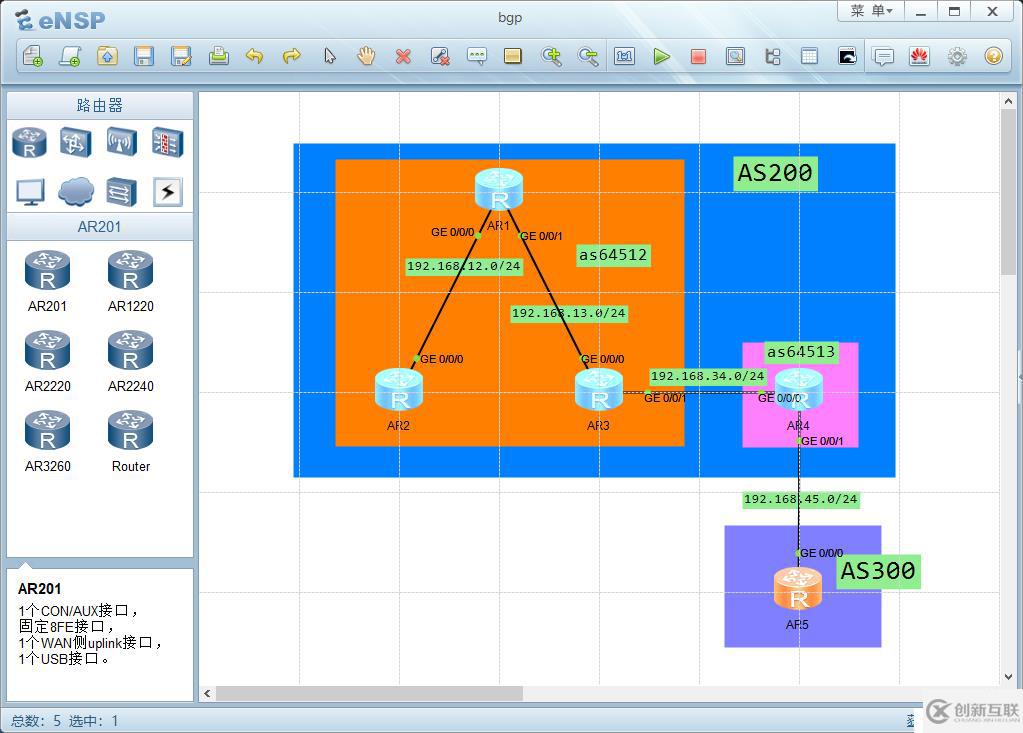Select router AR4 on the canvas
The width and height of the screenshot is (1023, 733).
click(799, 390)
